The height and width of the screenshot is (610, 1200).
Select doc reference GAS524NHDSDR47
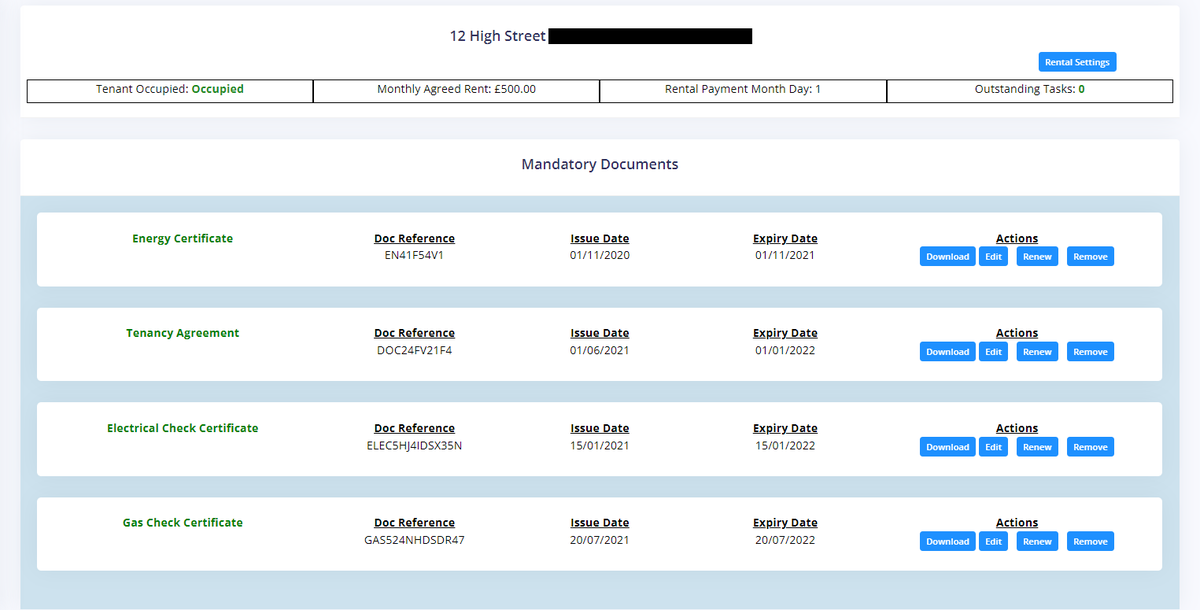414,540
